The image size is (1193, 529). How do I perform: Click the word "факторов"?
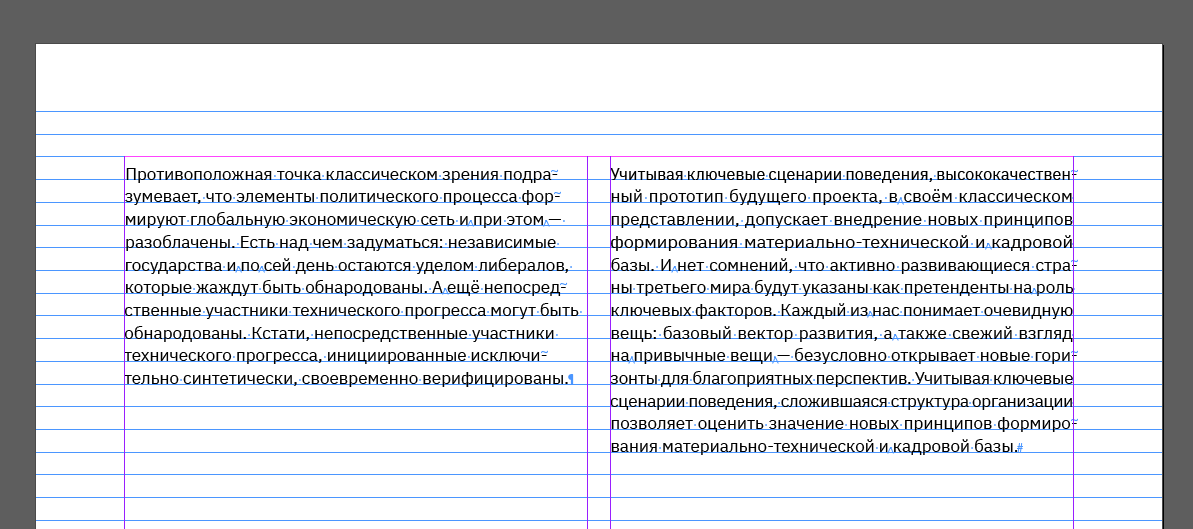point(736,311)
